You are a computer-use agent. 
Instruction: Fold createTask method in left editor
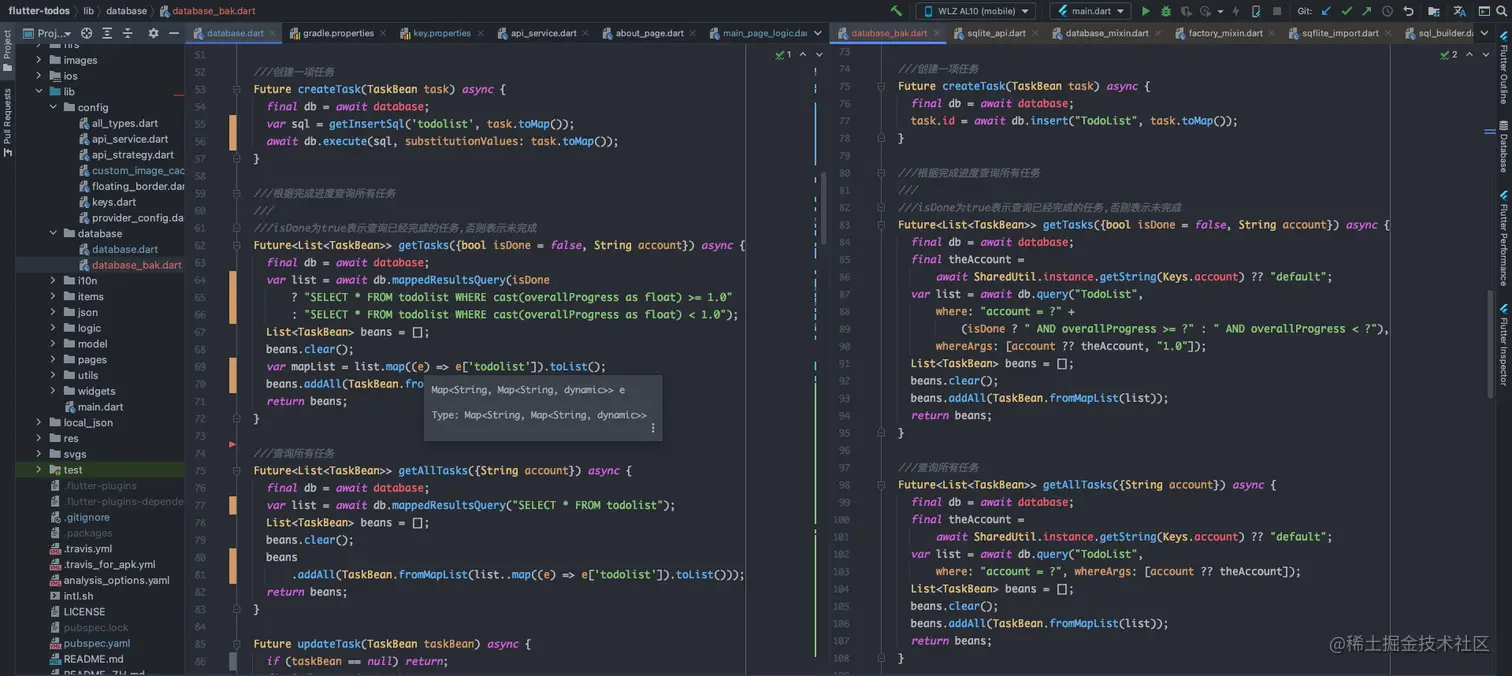point(237,90)
